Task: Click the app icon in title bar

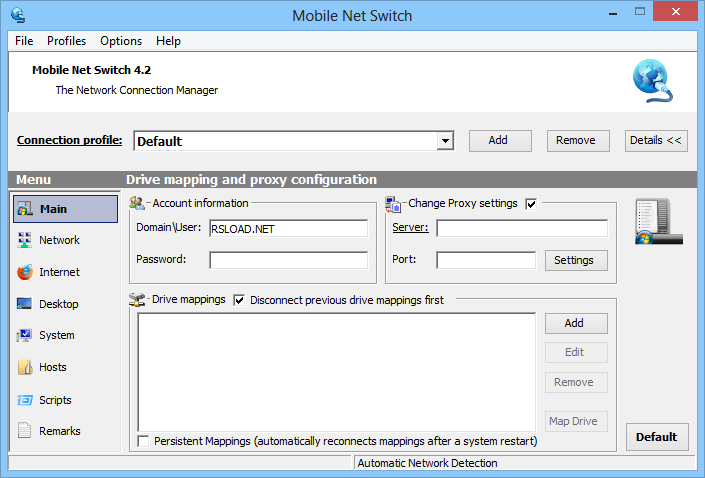Action: coord(18,15)
